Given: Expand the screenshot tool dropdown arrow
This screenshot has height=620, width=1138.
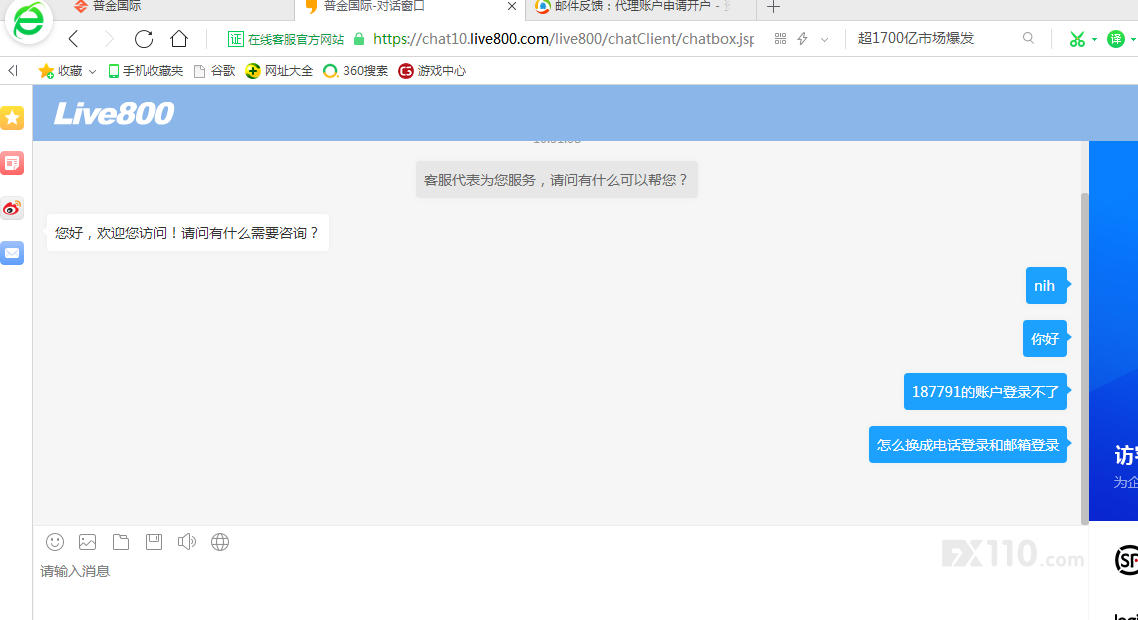Looking at the screenshot, I should [x=1094, y=39].
